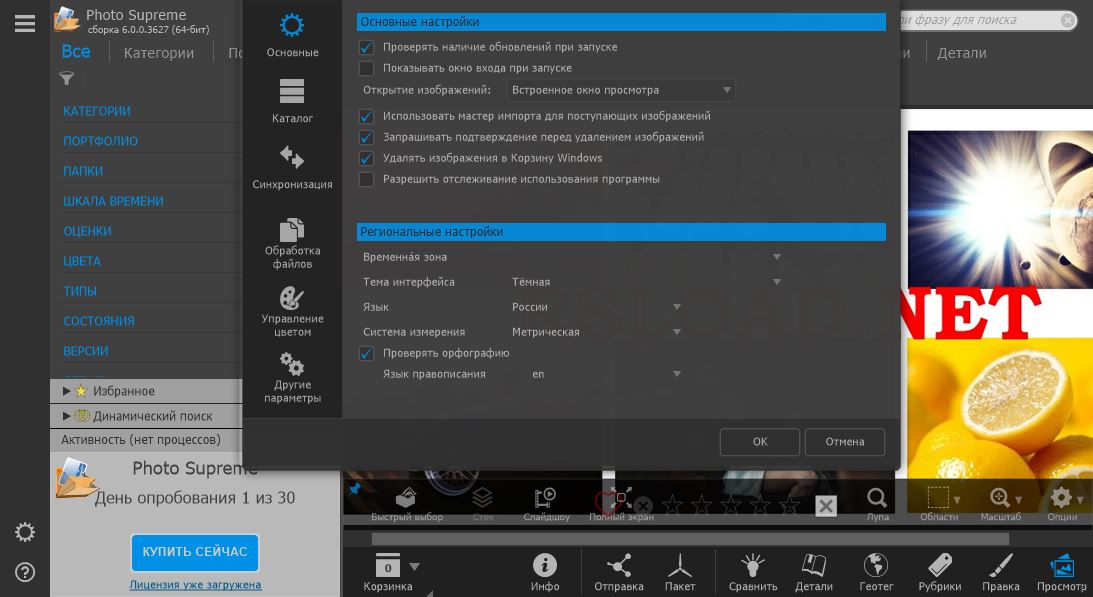Click the horizontal scrollbar below the viewer
1093x597 pixels.
point(690,539)
